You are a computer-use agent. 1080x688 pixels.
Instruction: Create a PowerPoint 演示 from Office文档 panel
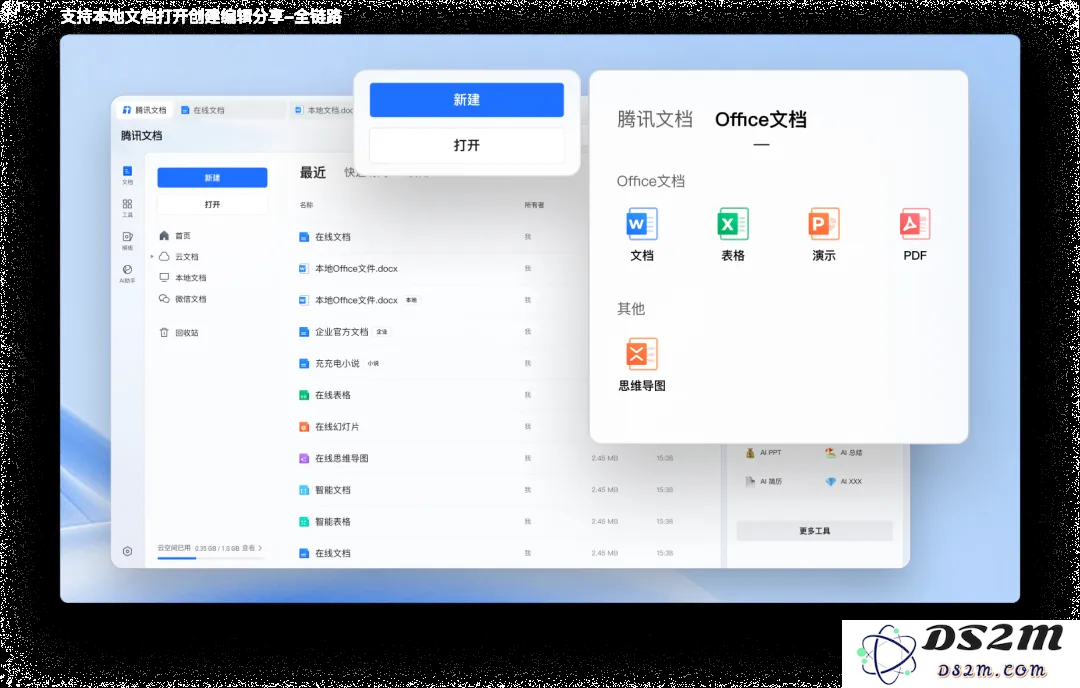(x=824, y=234)
